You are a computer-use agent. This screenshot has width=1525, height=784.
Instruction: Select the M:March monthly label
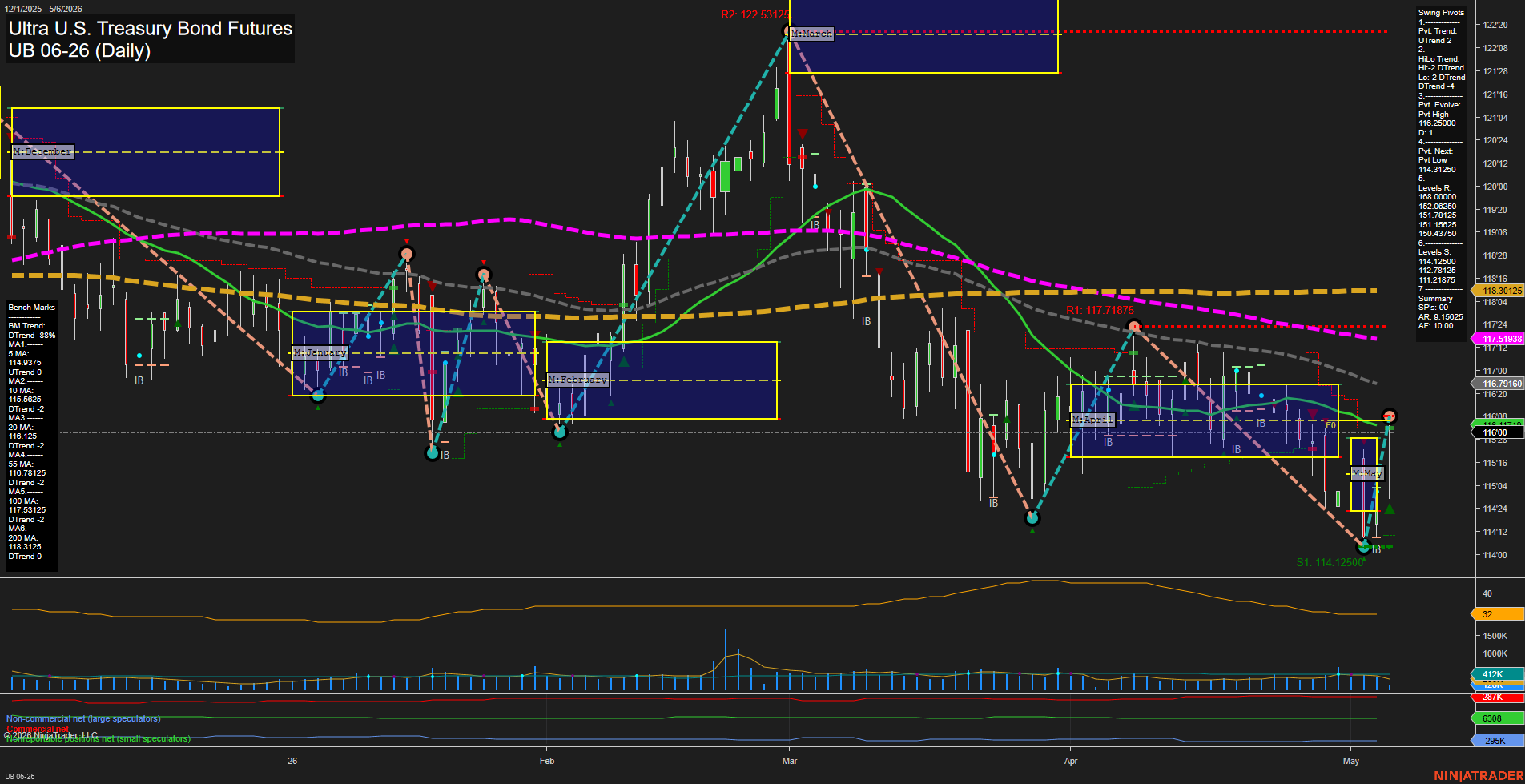811,34
